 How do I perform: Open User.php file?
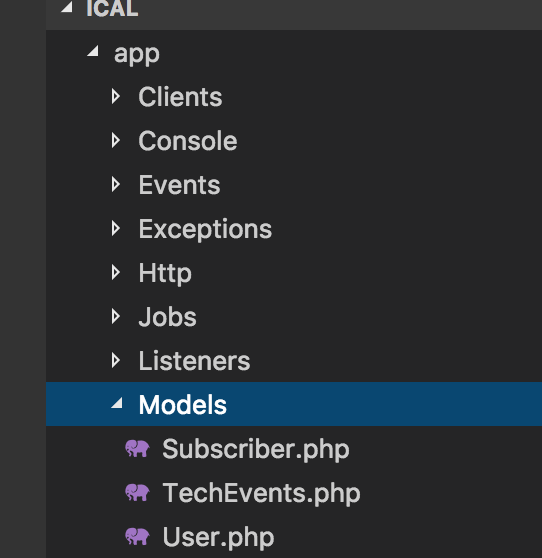(218, 537)
